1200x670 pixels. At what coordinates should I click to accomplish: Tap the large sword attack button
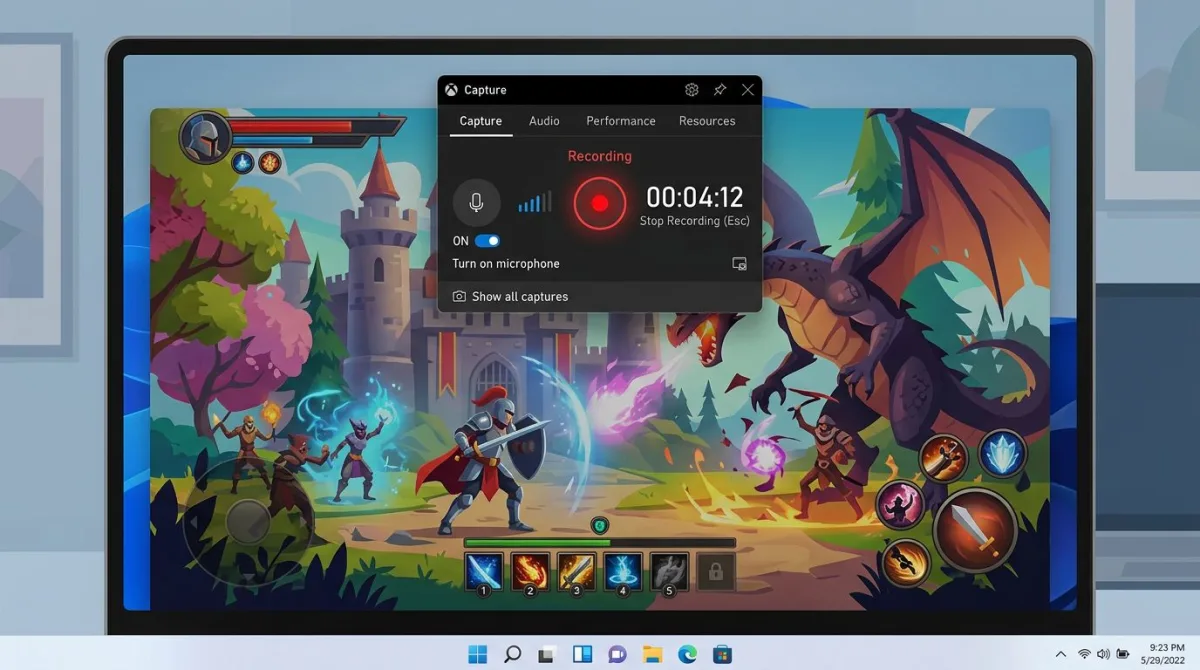974,529
